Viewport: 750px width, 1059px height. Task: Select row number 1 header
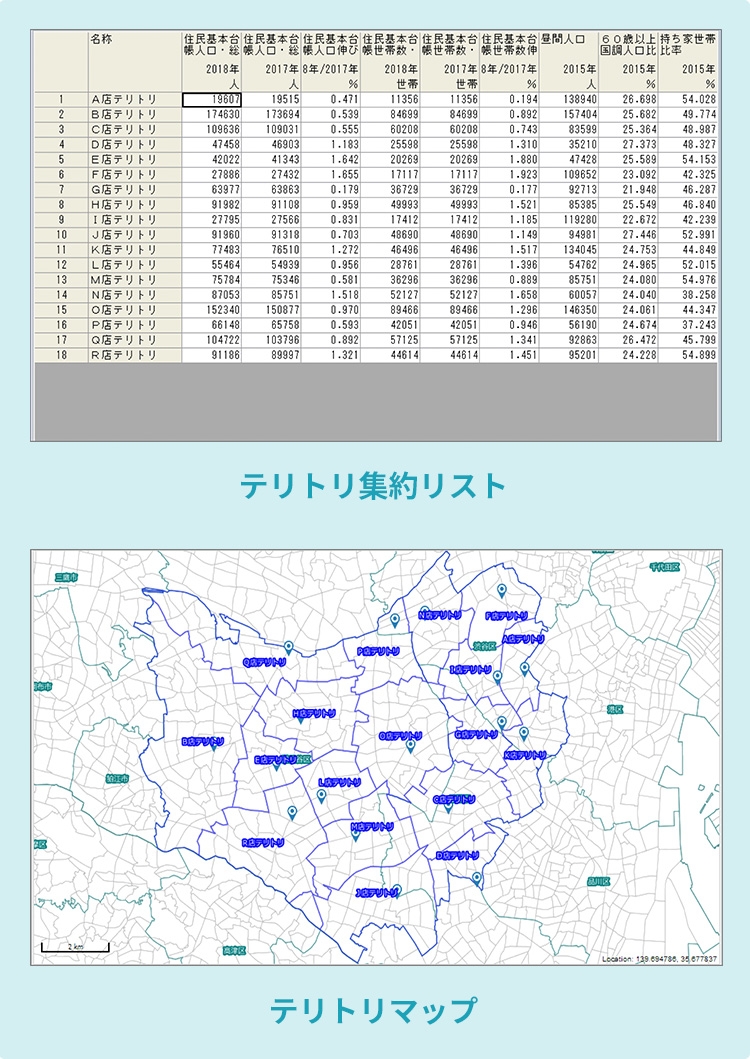[61, 99]
